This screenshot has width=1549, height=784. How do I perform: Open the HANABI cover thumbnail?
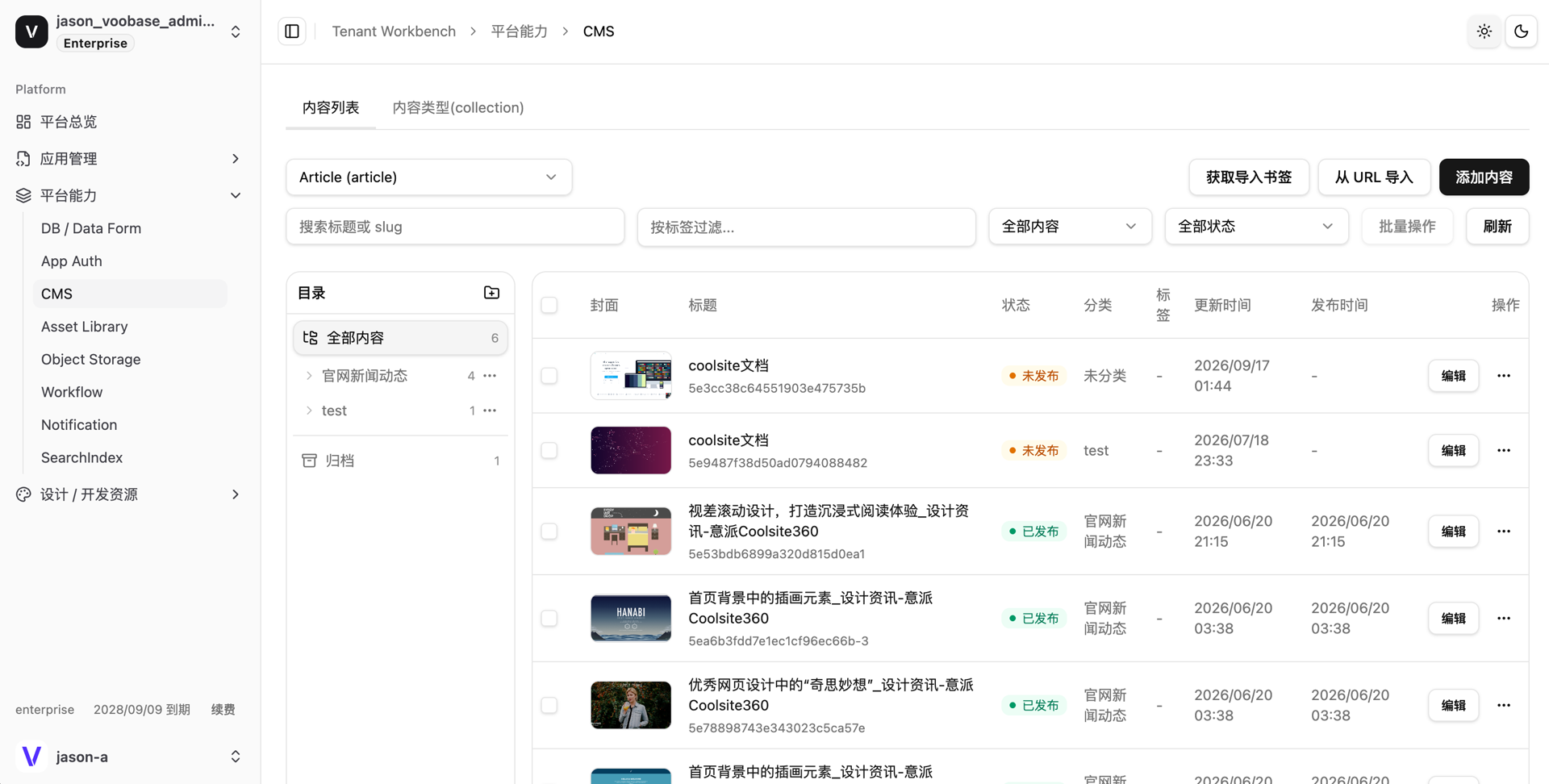(631, 619)
